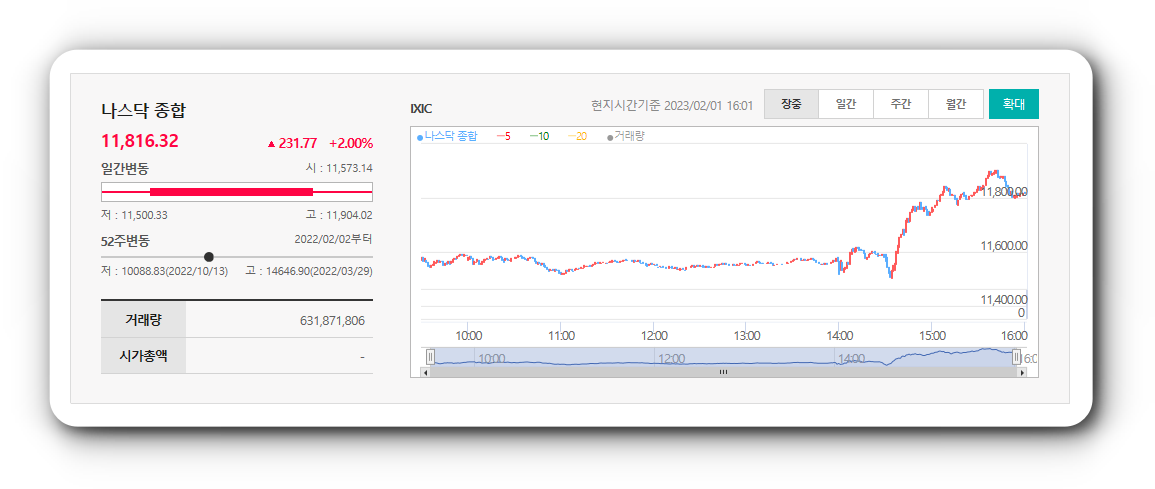The height and width of the screenshot is (489, 1155).
Task: Click the 11,600.00 price axis label
Action: click(1003, 246)
